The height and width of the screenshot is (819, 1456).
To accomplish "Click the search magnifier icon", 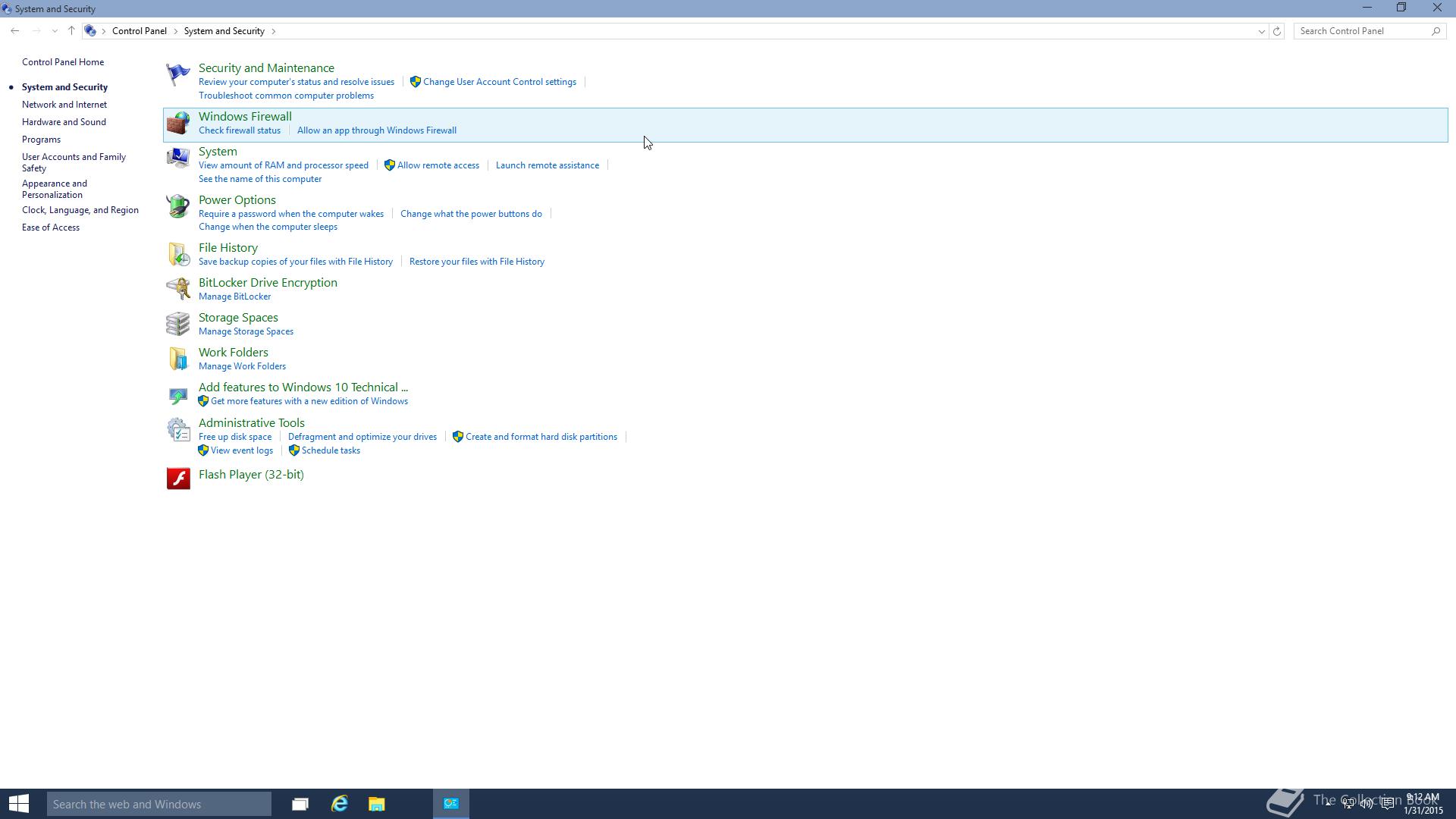I will coord(1436,31).
